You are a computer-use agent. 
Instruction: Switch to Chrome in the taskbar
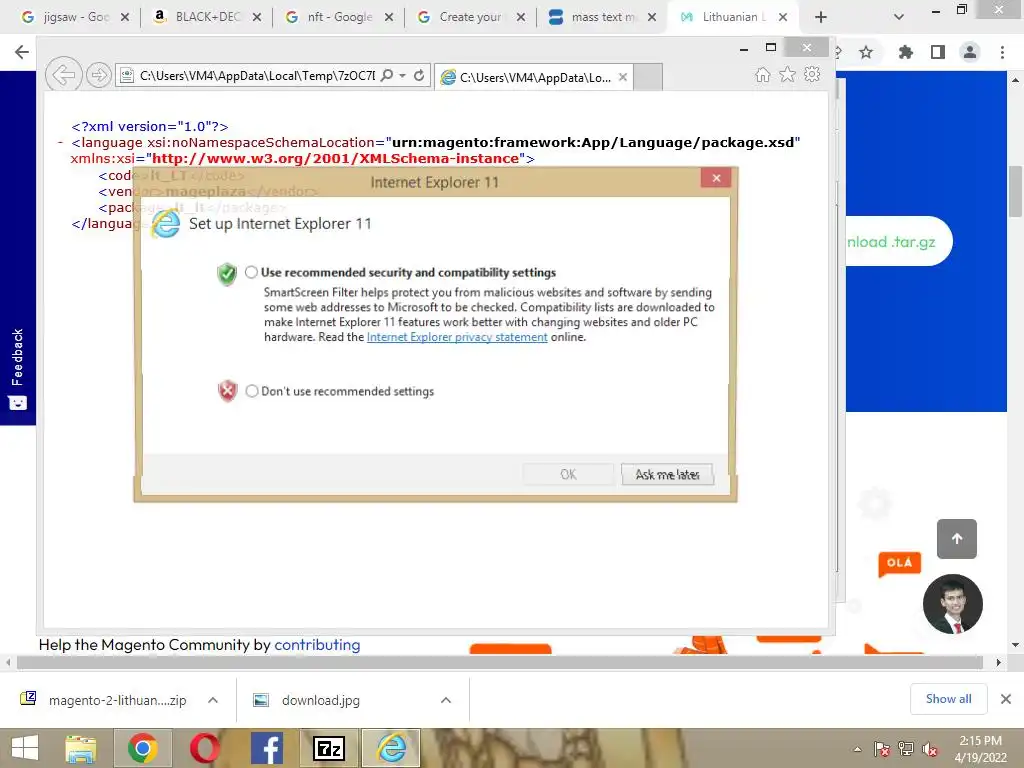coord(142,748)
